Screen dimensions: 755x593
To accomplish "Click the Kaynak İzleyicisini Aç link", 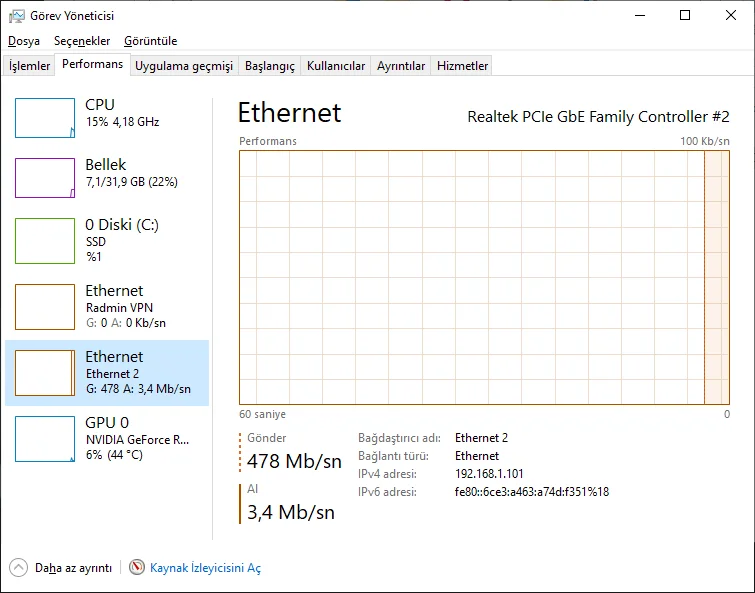I will pos(205,568).
